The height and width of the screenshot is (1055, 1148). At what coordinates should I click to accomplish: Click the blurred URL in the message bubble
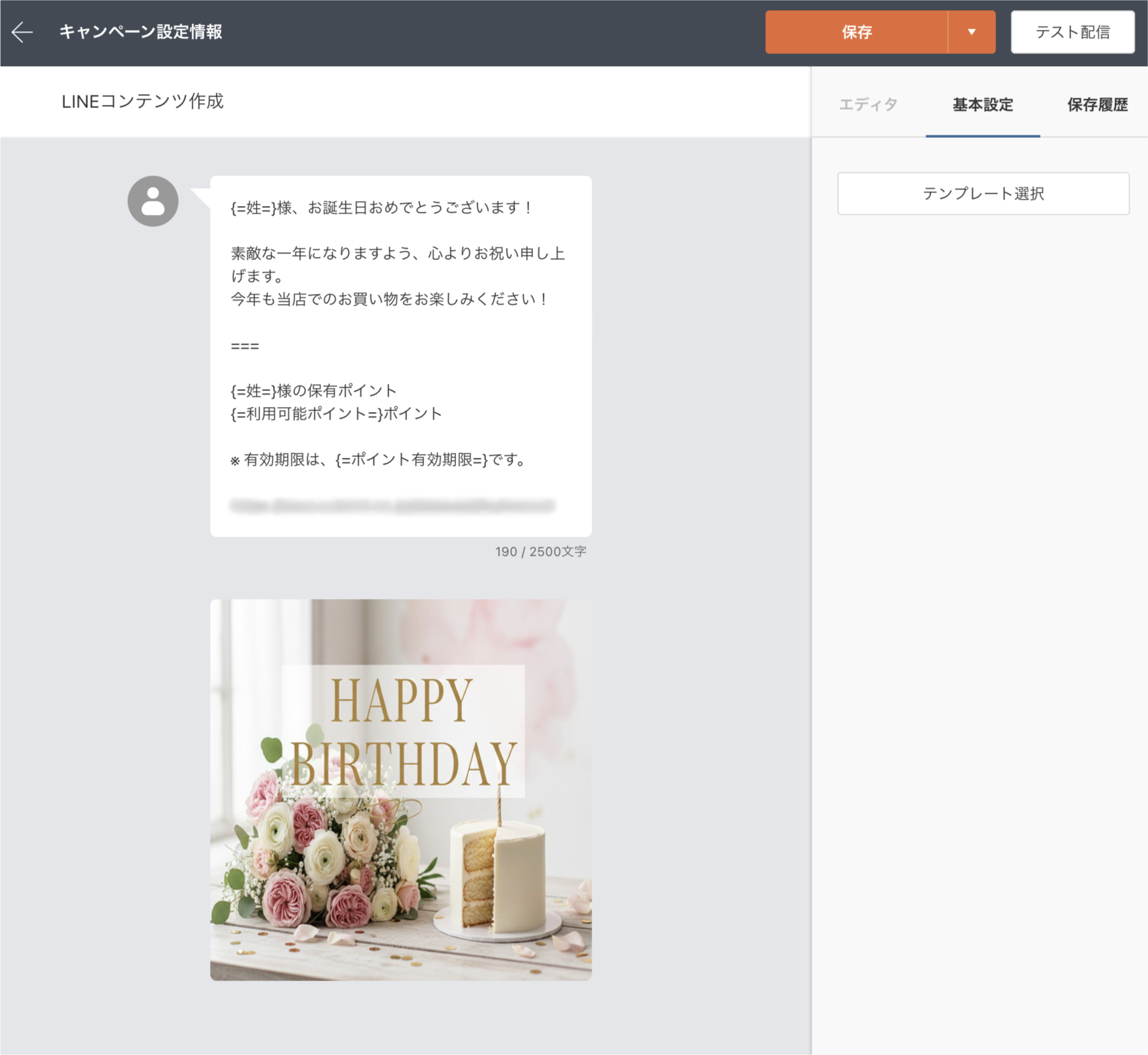[392, 506]
